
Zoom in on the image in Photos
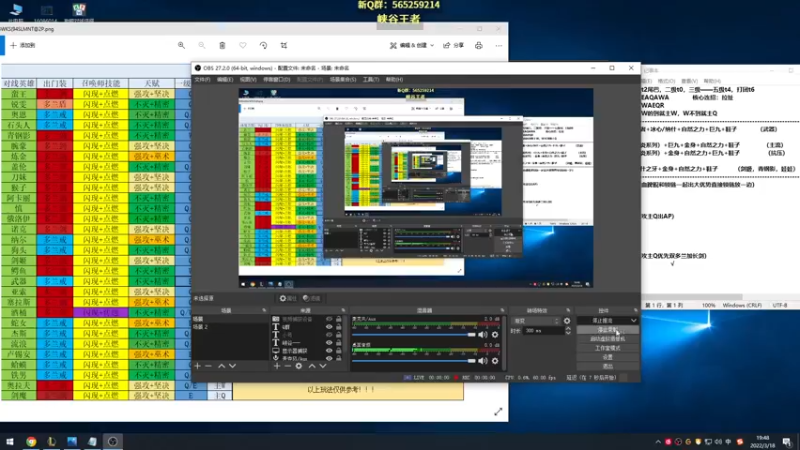181,45
